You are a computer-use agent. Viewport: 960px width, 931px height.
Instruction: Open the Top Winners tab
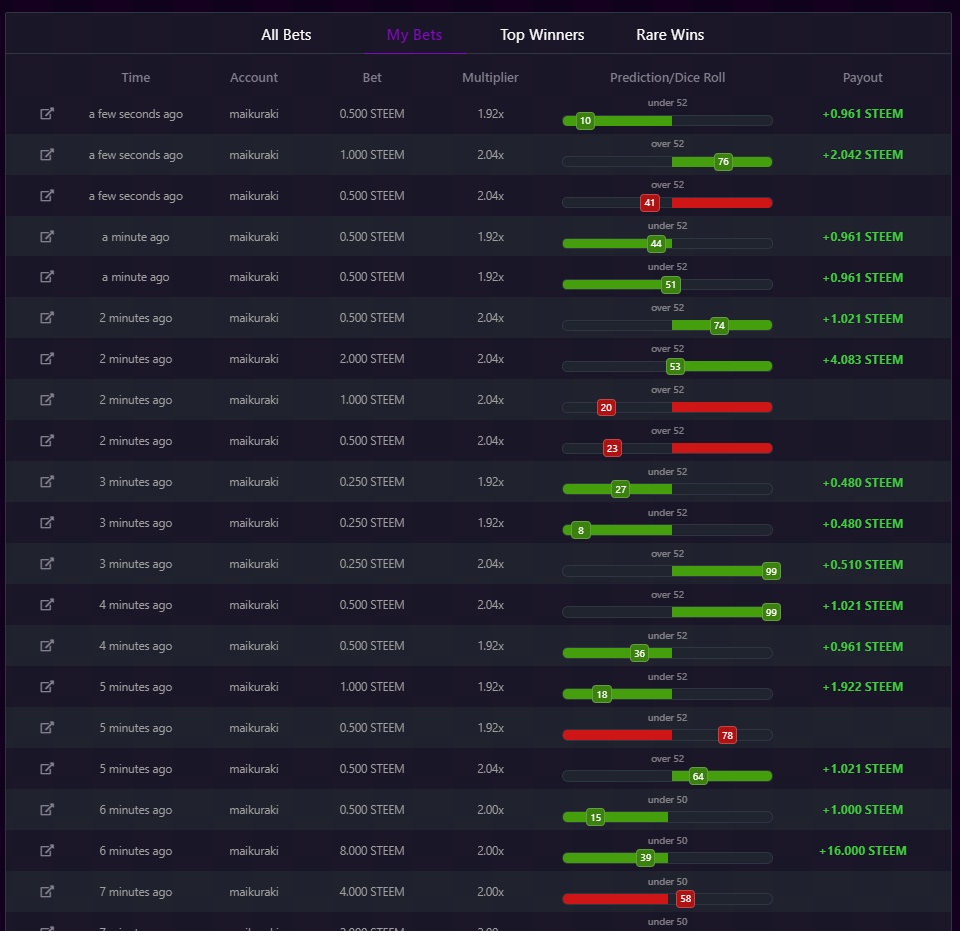542,35
